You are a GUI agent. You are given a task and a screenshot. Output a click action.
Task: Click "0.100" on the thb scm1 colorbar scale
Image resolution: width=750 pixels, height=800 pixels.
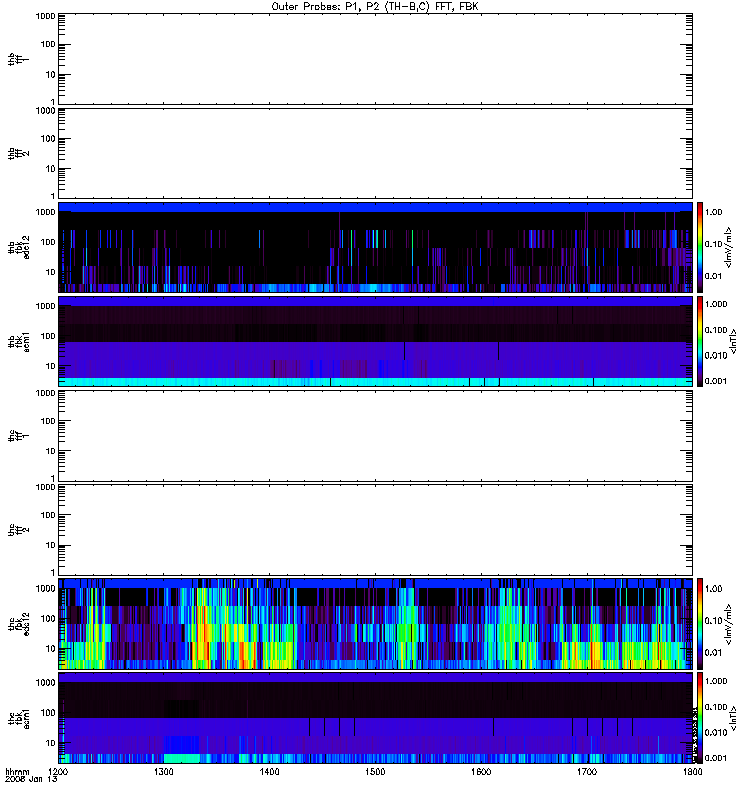coord(716,330)
